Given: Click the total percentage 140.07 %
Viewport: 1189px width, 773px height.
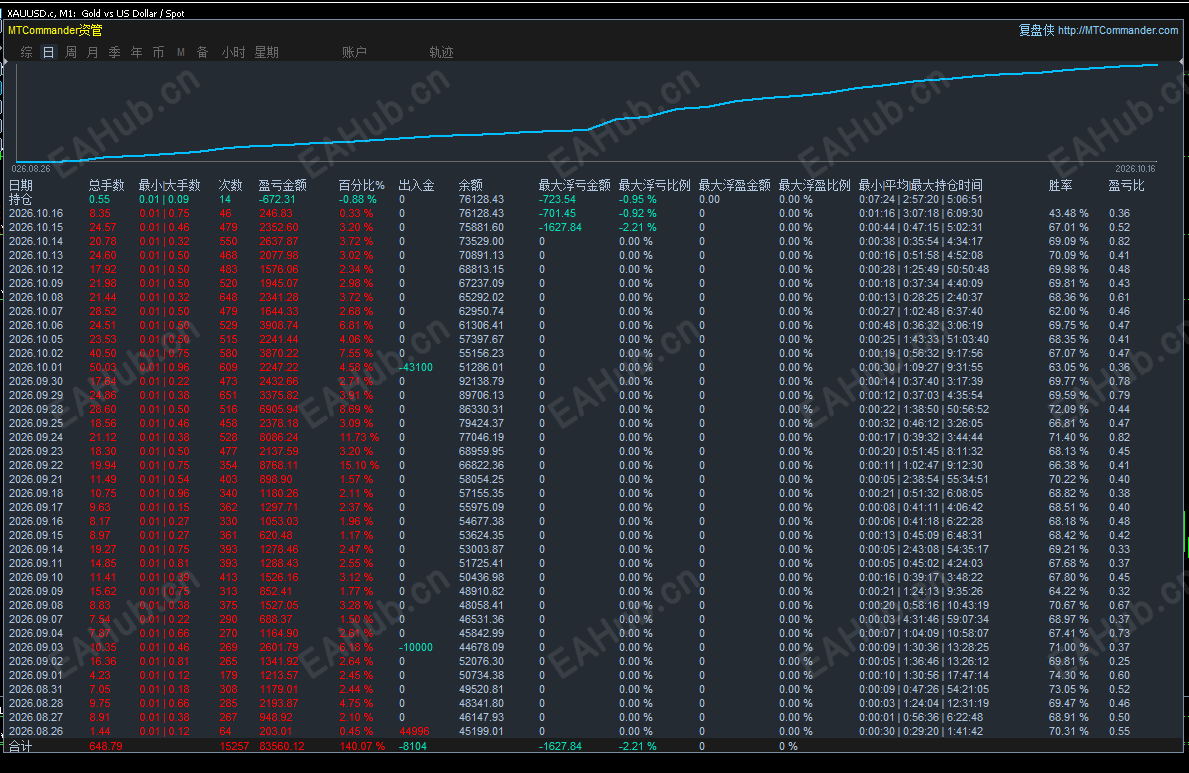Looking at the screenshot, I should [x=362, y=746].
